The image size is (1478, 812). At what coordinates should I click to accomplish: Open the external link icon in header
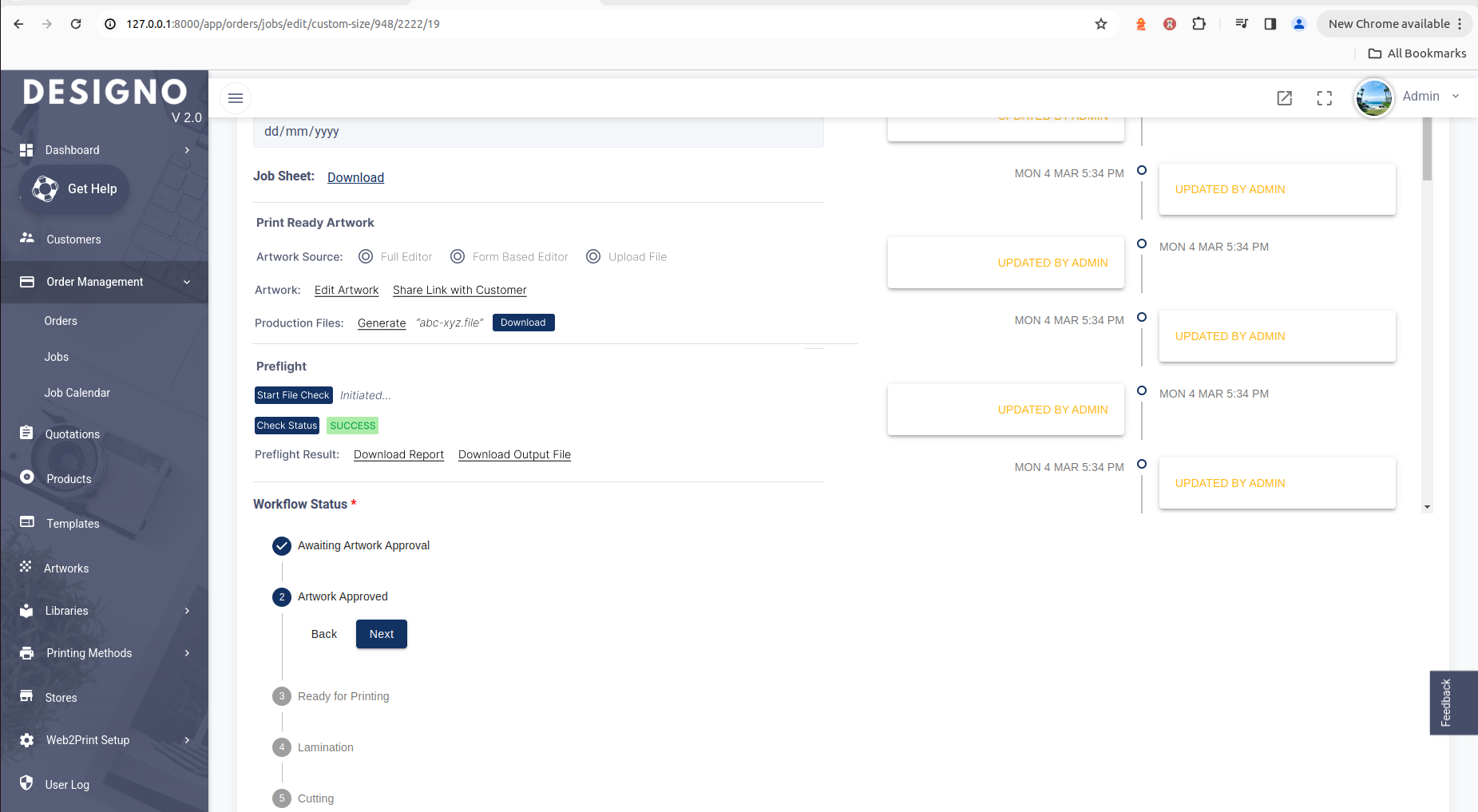coord(1285,98)
